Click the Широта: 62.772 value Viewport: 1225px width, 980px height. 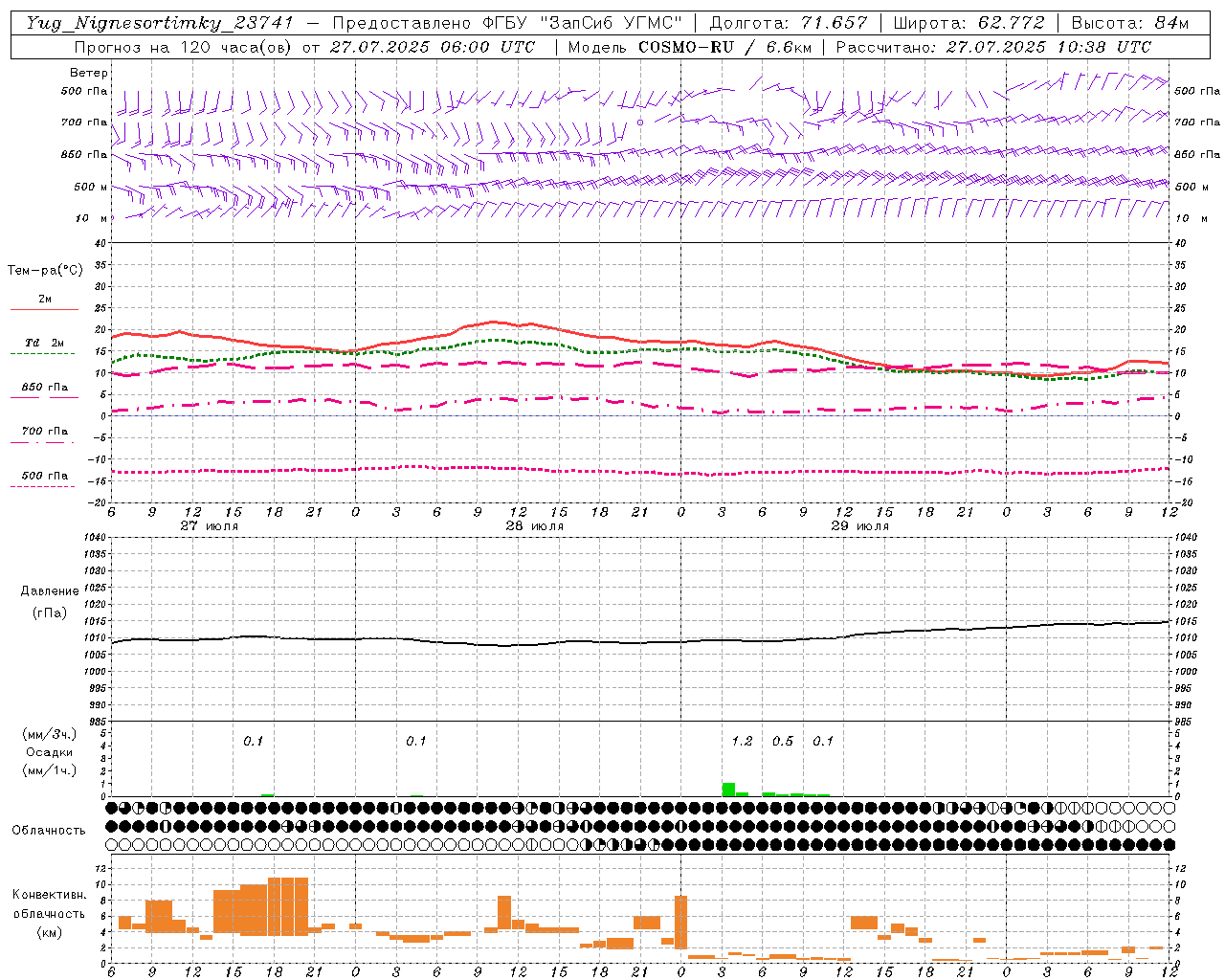coord(969,23)
